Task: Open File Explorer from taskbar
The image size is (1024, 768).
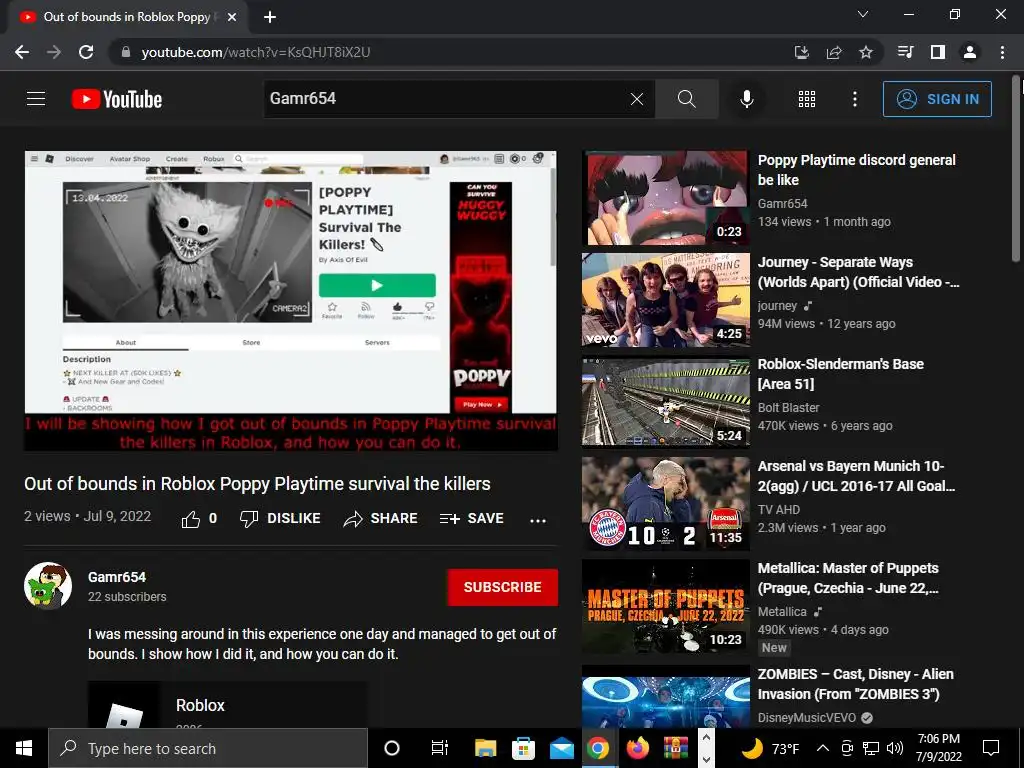Action: pos(485,748)
